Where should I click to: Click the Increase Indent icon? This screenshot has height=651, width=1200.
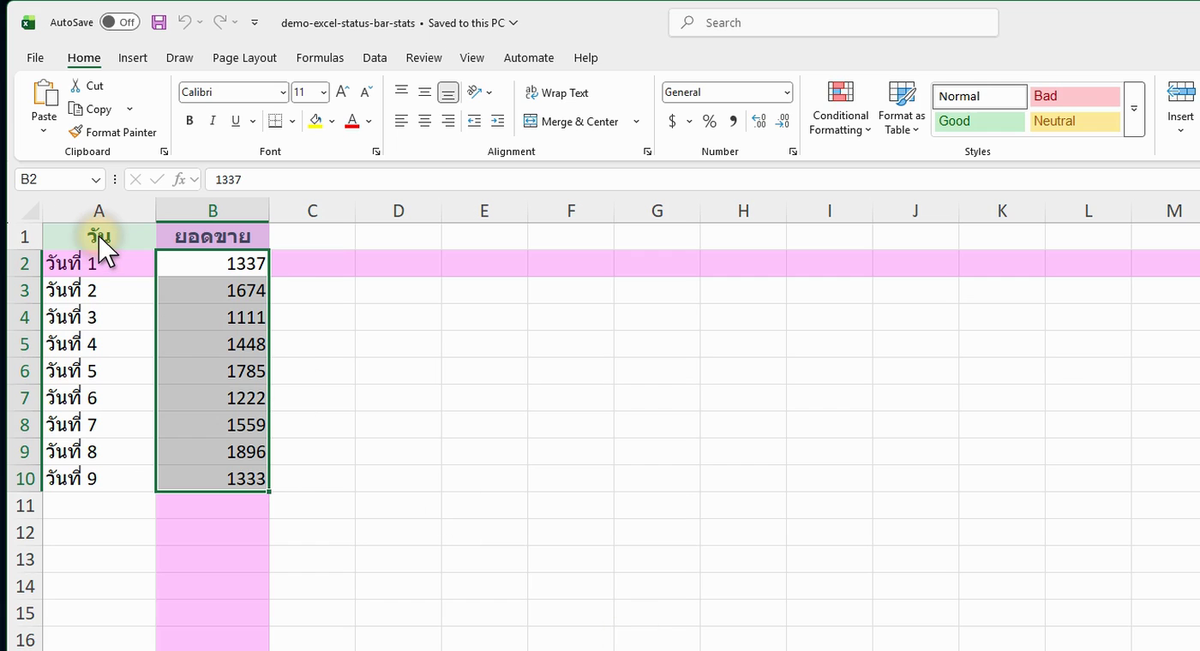click(498, 121)
